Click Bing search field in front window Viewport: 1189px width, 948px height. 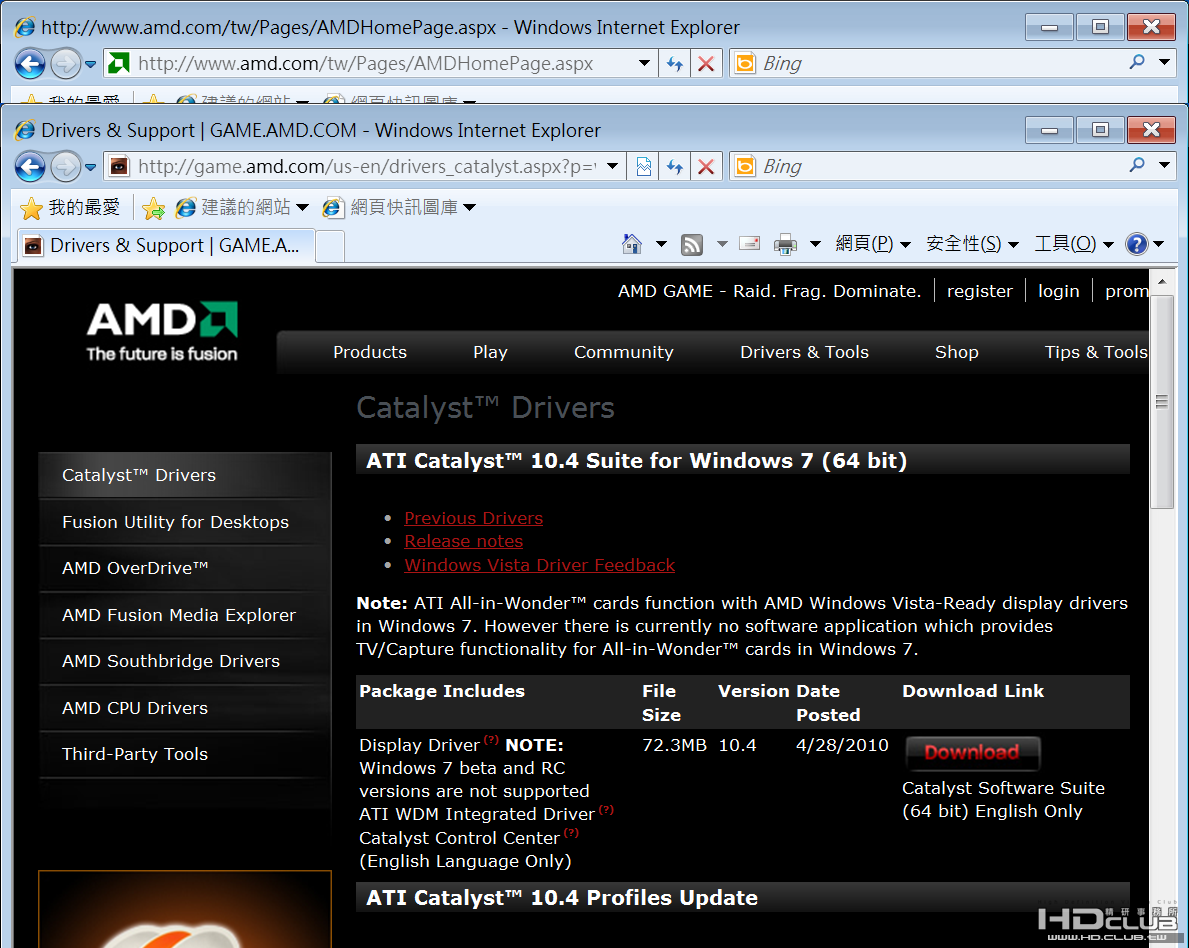tap(942, 167)
